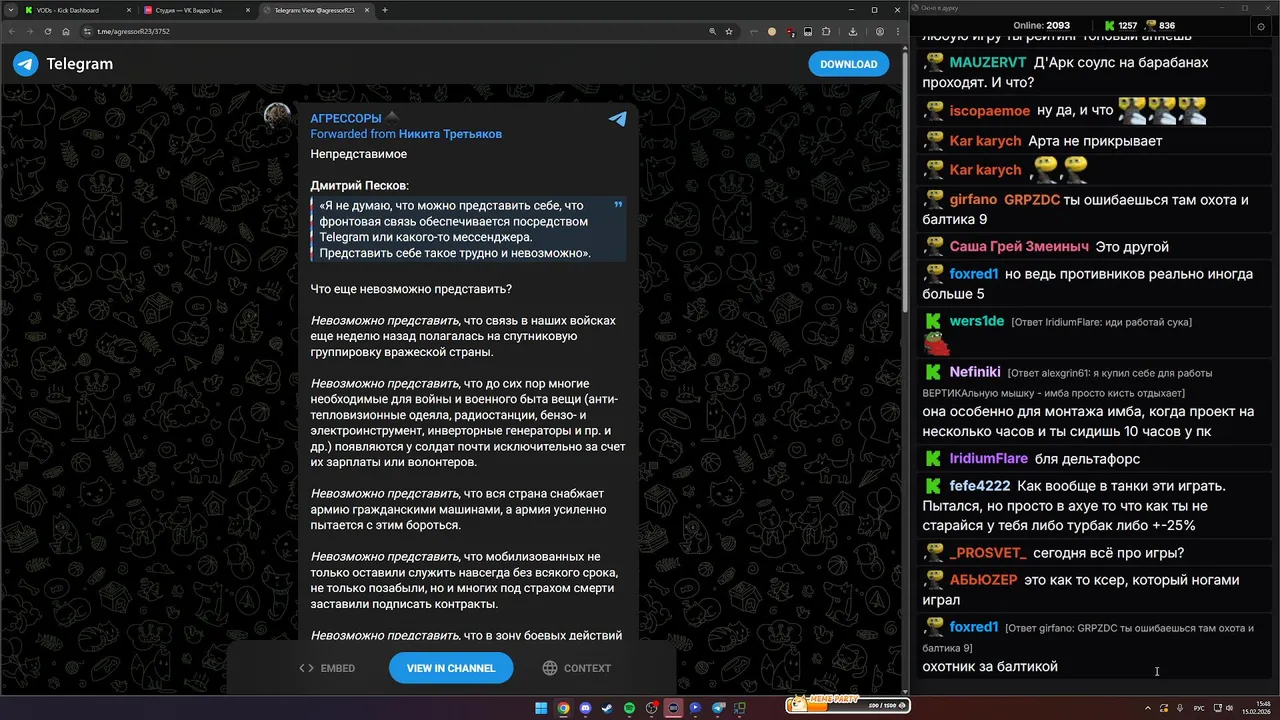Go back in browser history
1280x720 pixels.
(x=12, y=31)
